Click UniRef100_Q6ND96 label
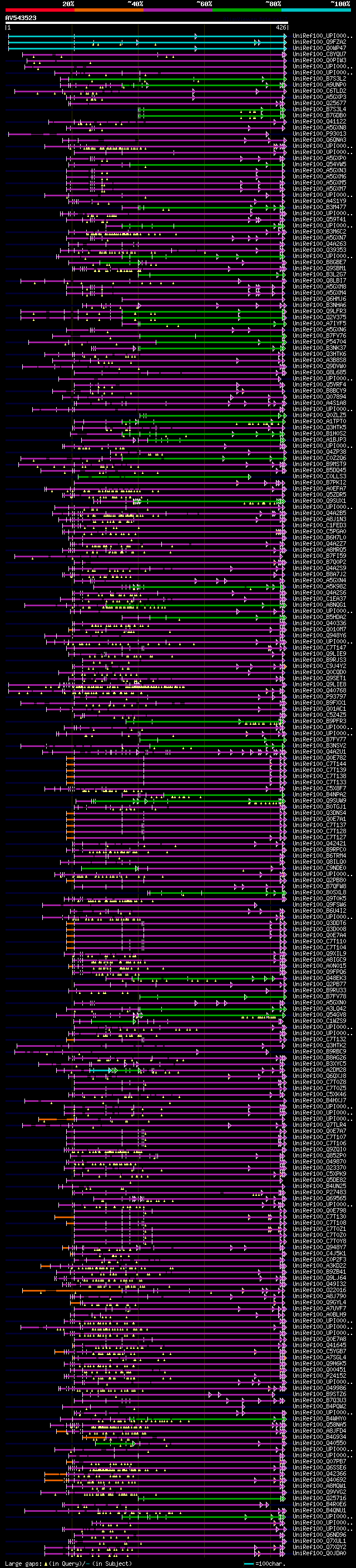Viewport: 356px width, 1568px height. click(319, 1535)
